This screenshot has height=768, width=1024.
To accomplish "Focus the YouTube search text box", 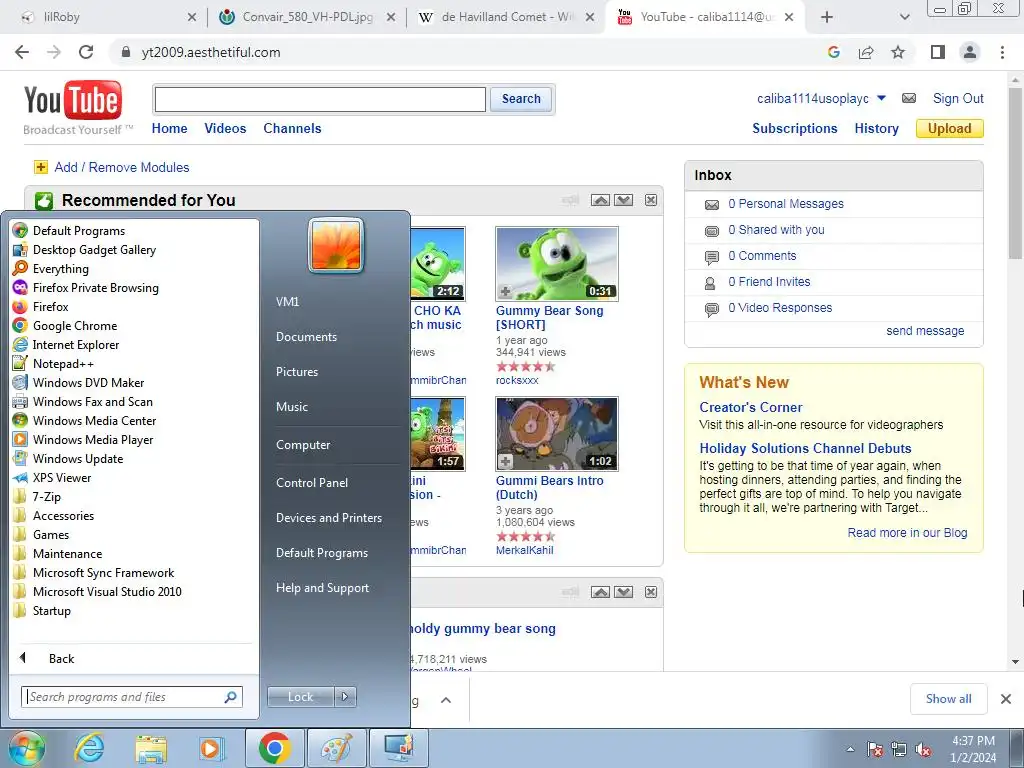I will click(320, 99).
